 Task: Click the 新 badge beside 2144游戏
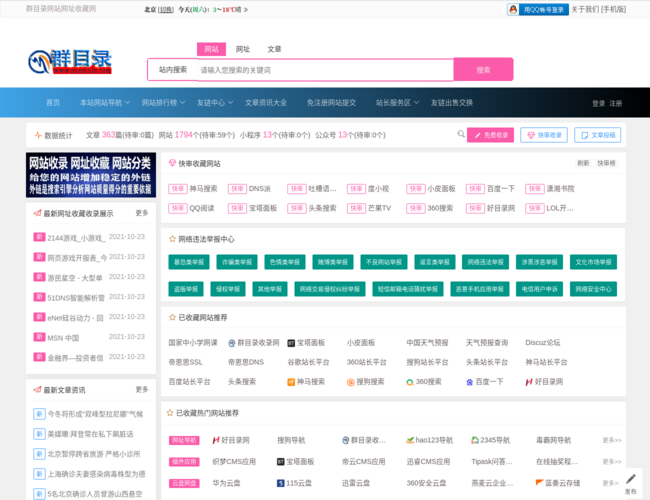click(39, 237)
